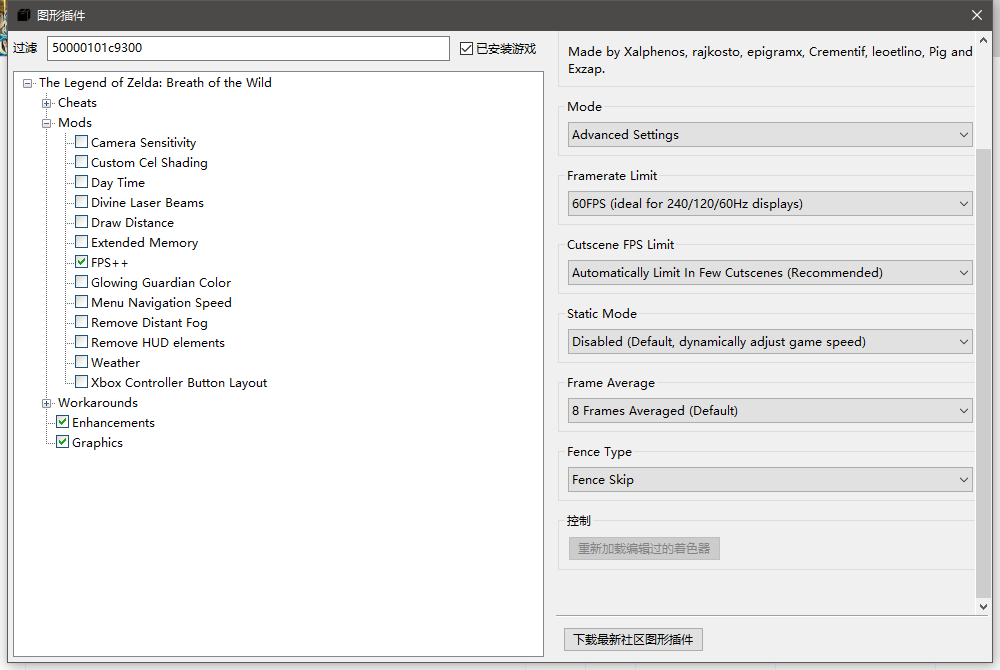Enable the Draw Distance mod checkbox
Image resolution: width=1000 pixels, height=670 pixels.
(x=82, y=222)
